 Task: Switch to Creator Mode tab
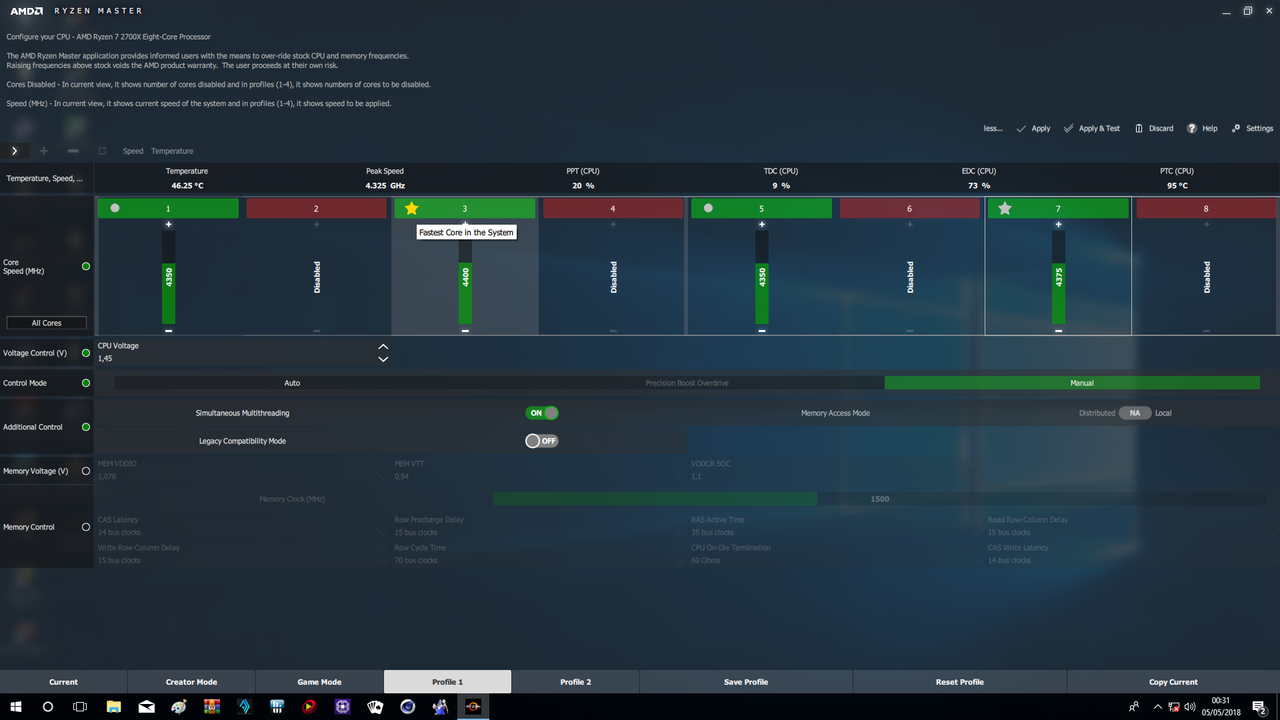tap(191, 682)
